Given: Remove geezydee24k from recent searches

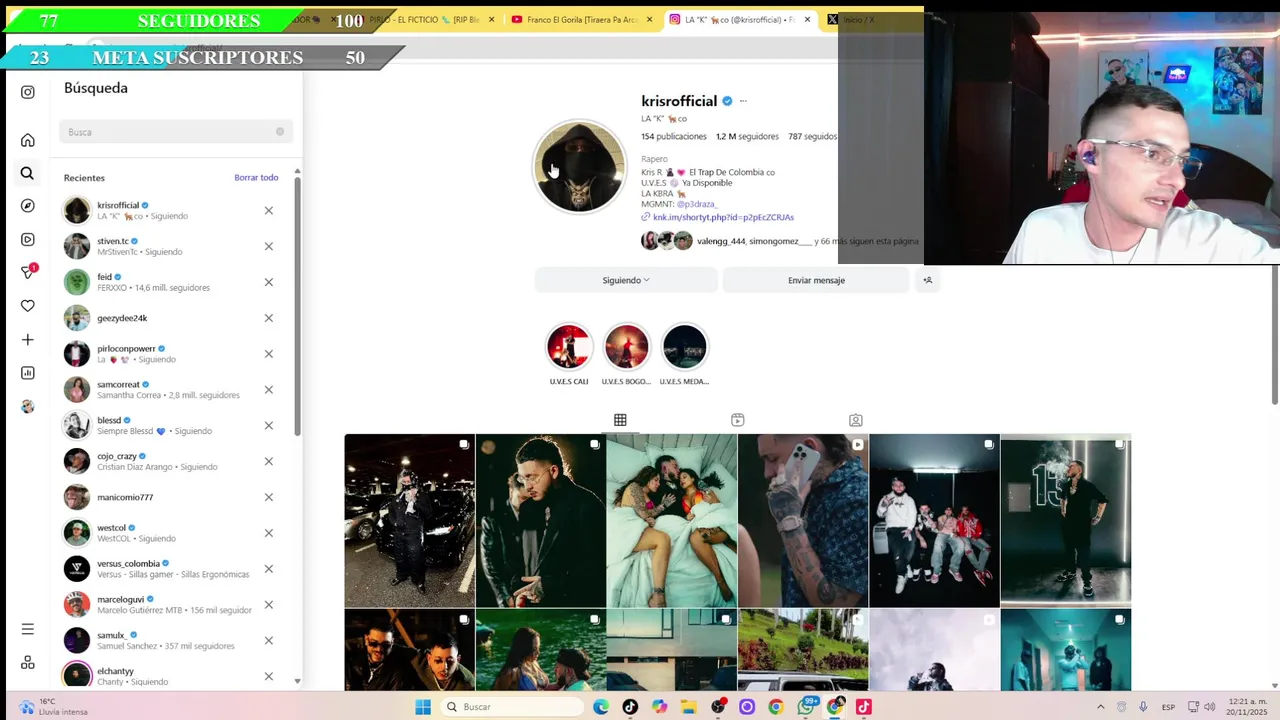Looking at the screenshot, I should pyautogui.click(x=268, y=318).
